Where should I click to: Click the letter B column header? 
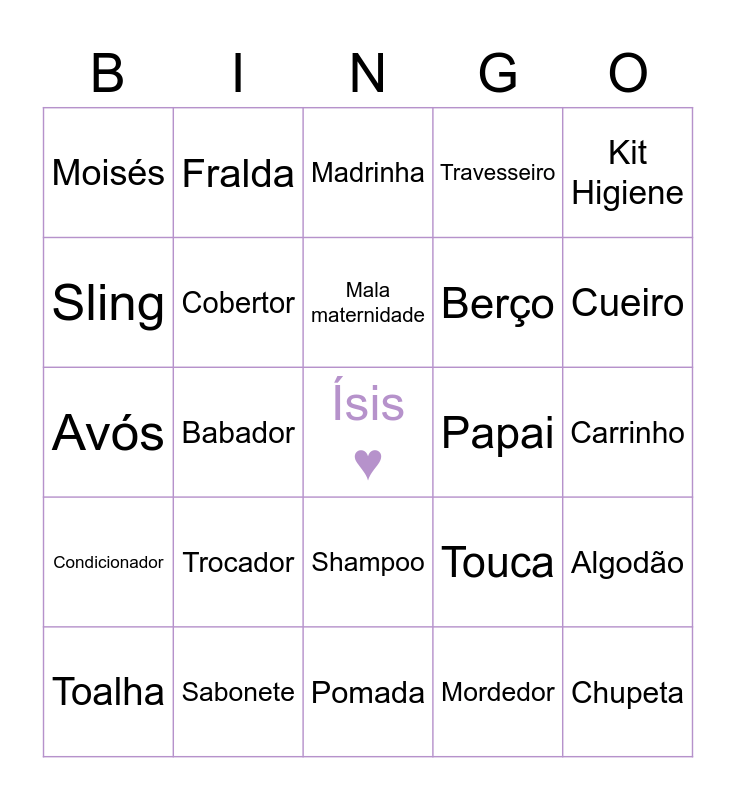[x=108, y=74]
